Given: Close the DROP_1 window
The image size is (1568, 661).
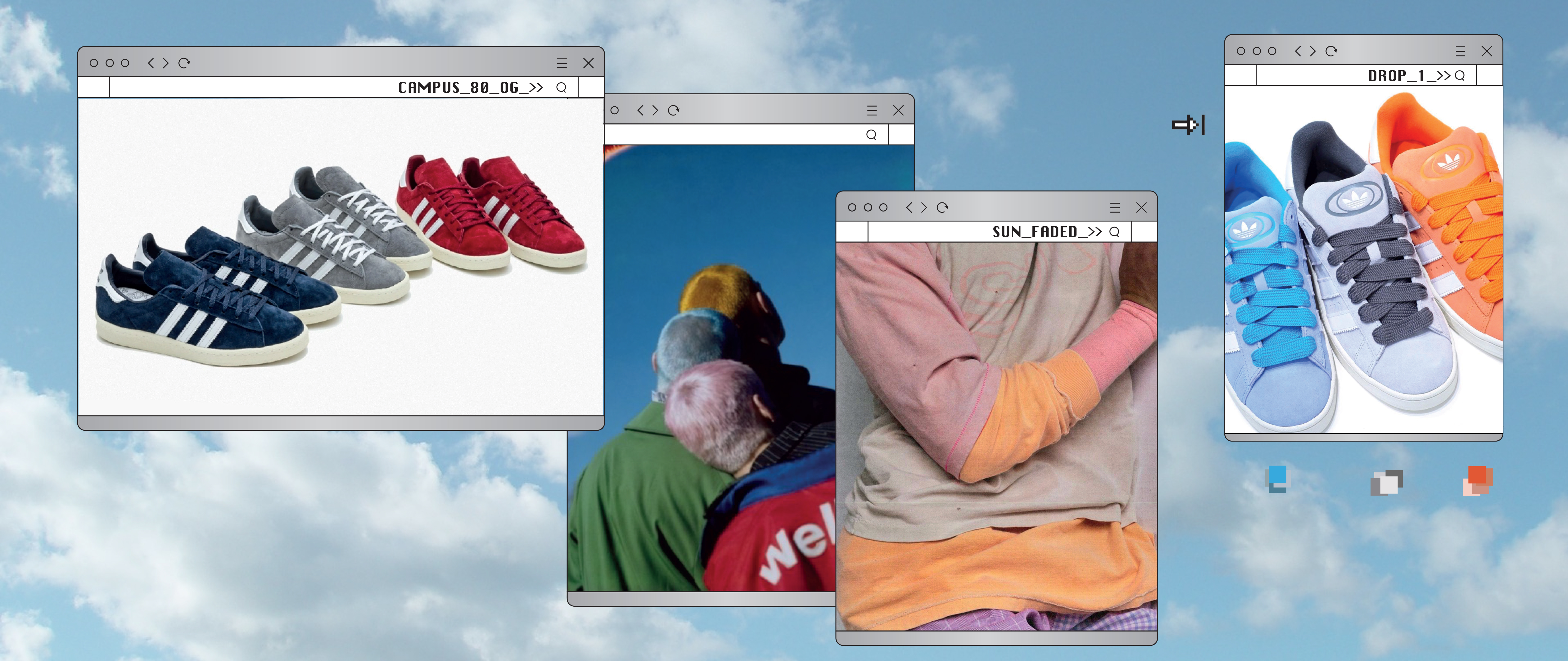Looking at the screenshot, I should click(x=1487, y=52).
